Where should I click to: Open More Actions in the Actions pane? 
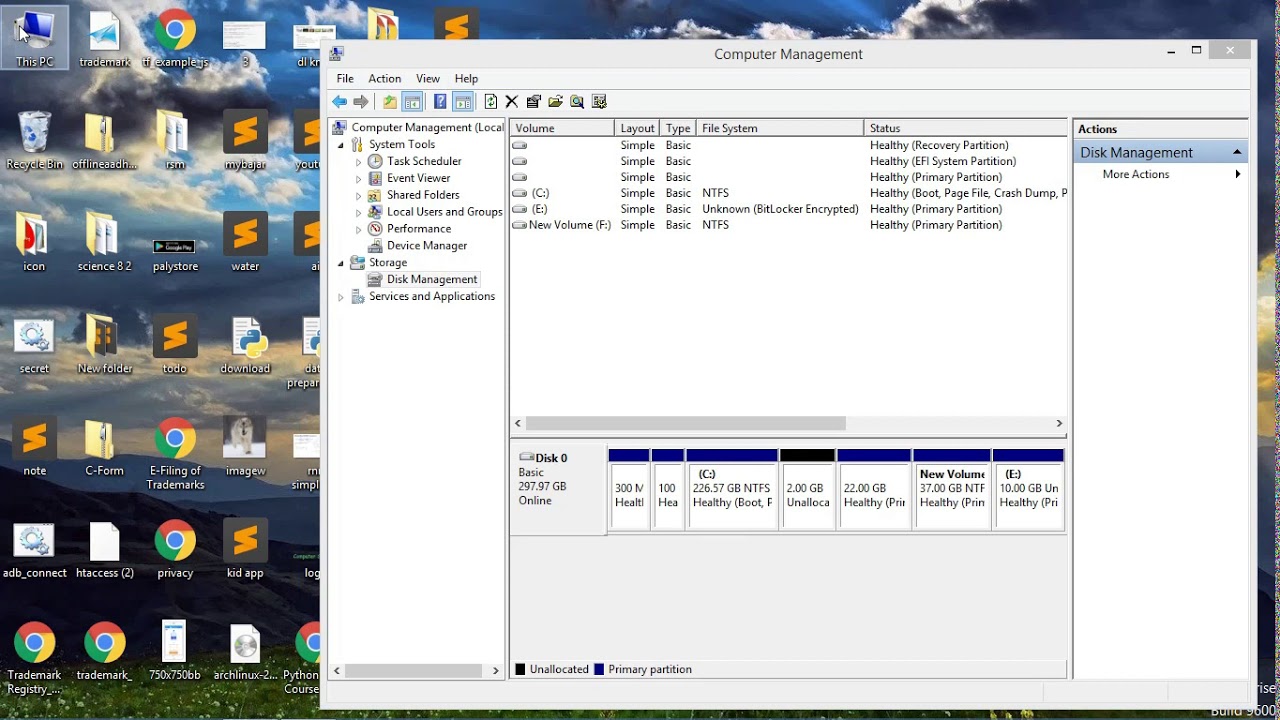click(x=1136, y=175)
